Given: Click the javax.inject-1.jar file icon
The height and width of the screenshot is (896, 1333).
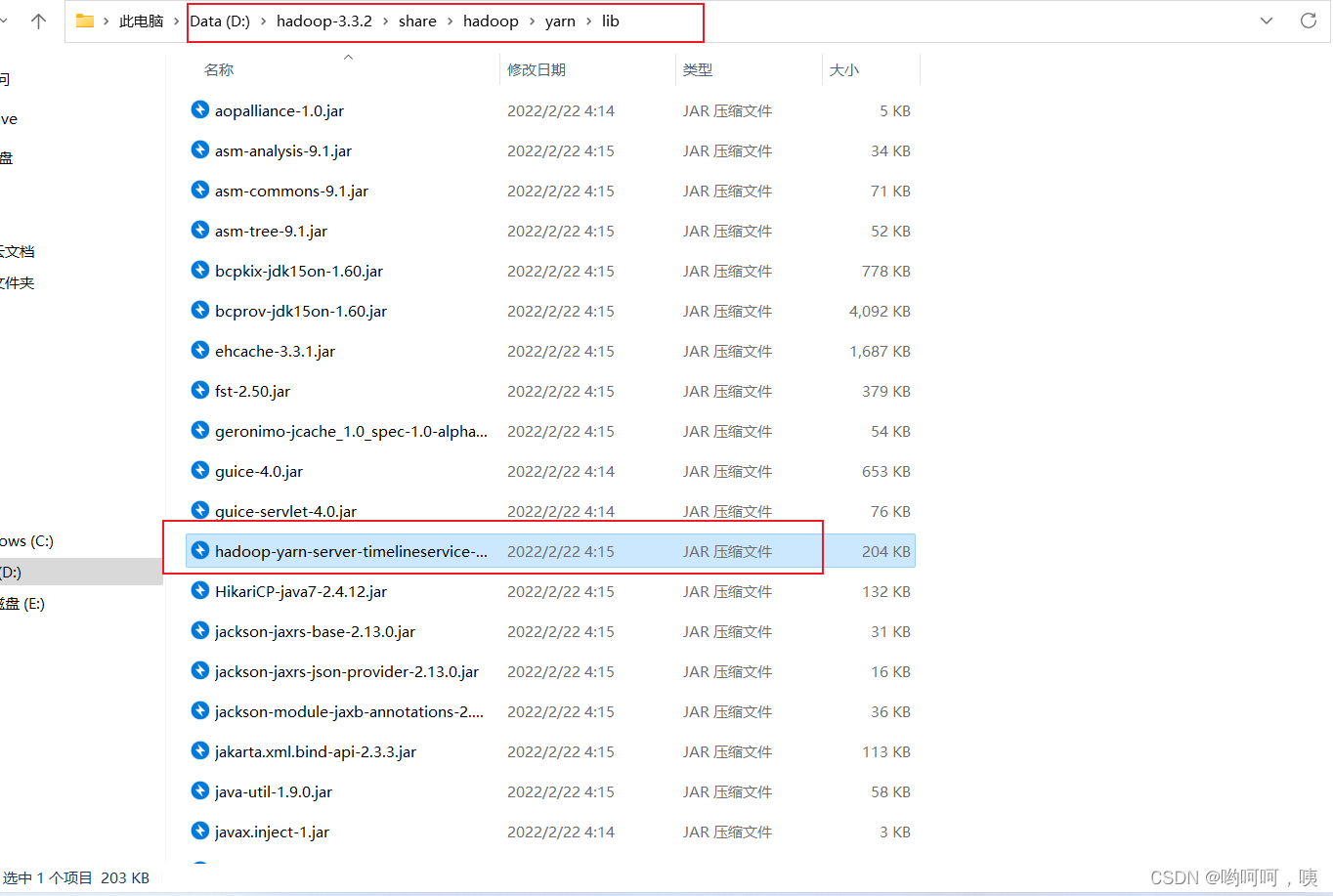Looking at the screenshot, I should 200,831.
